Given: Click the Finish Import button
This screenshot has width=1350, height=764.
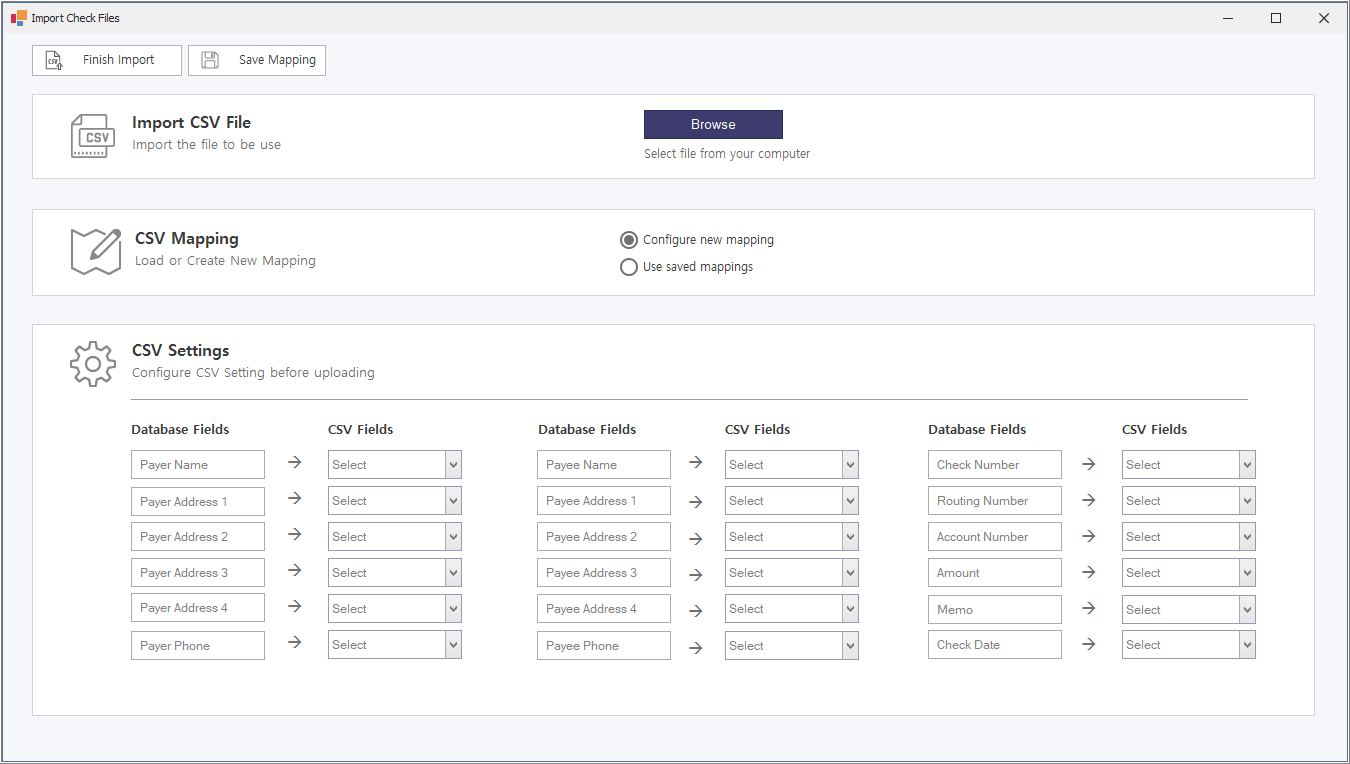Looking at the screenshot, I should [x=107, y=60].
